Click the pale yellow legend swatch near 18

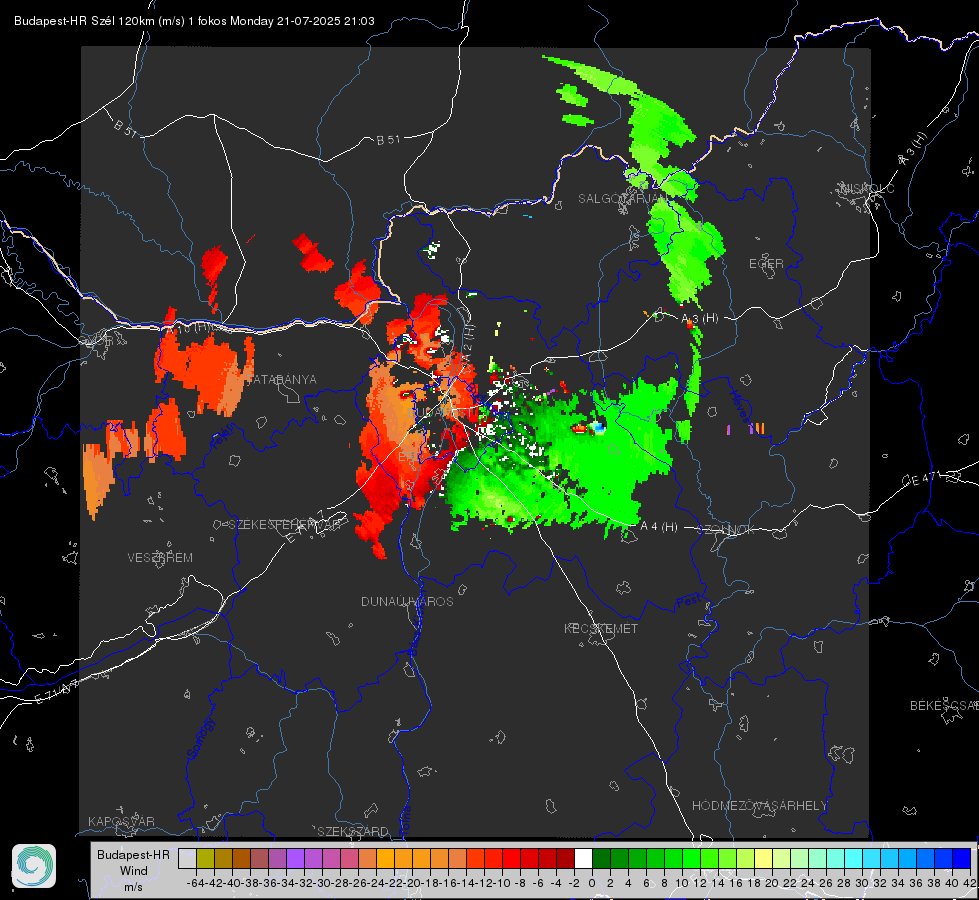click(764, 858)
